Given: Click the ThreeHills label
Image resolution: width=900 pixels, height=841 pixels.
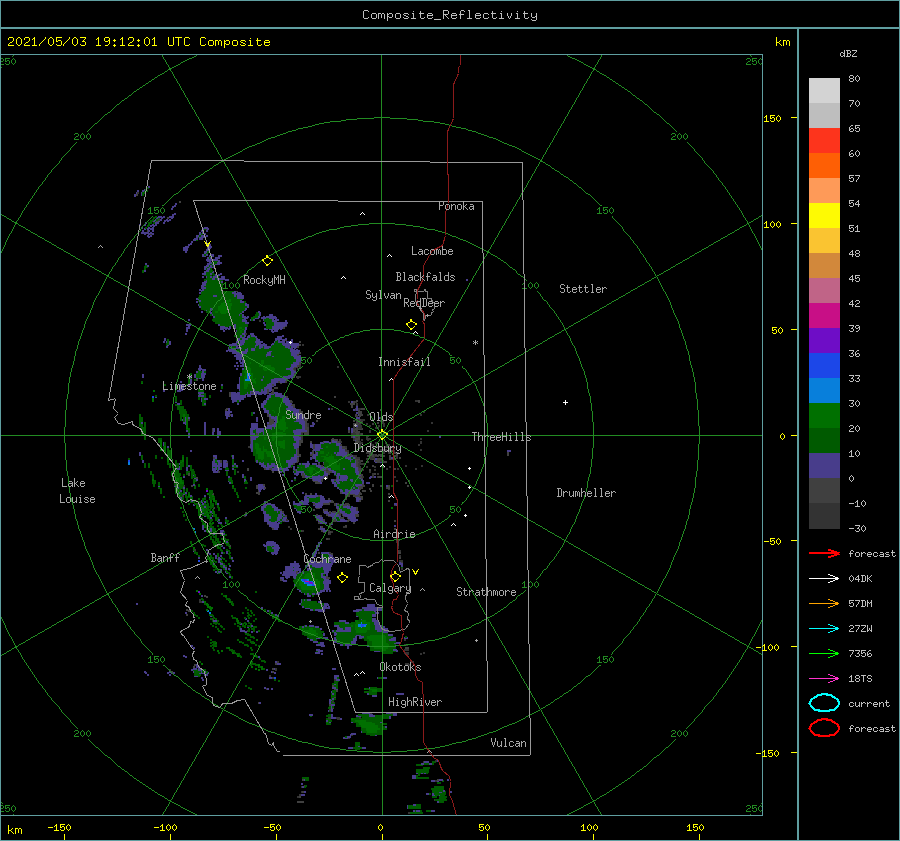Looking at the screenshot, I should pos(501,437).
